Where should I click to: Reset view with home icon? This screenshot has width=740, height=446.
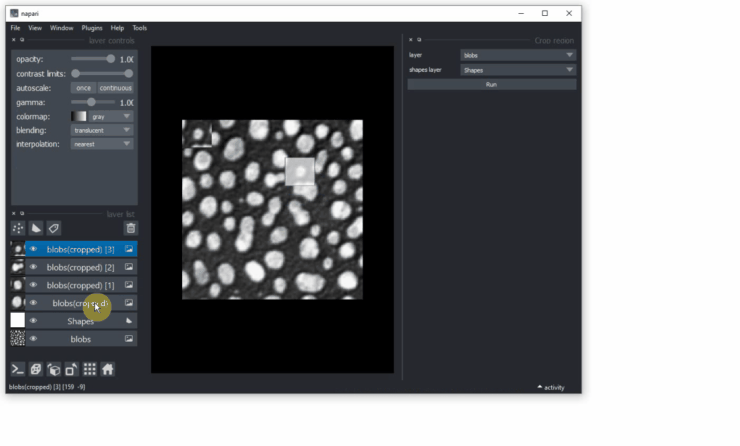click(x=108, y=369)
